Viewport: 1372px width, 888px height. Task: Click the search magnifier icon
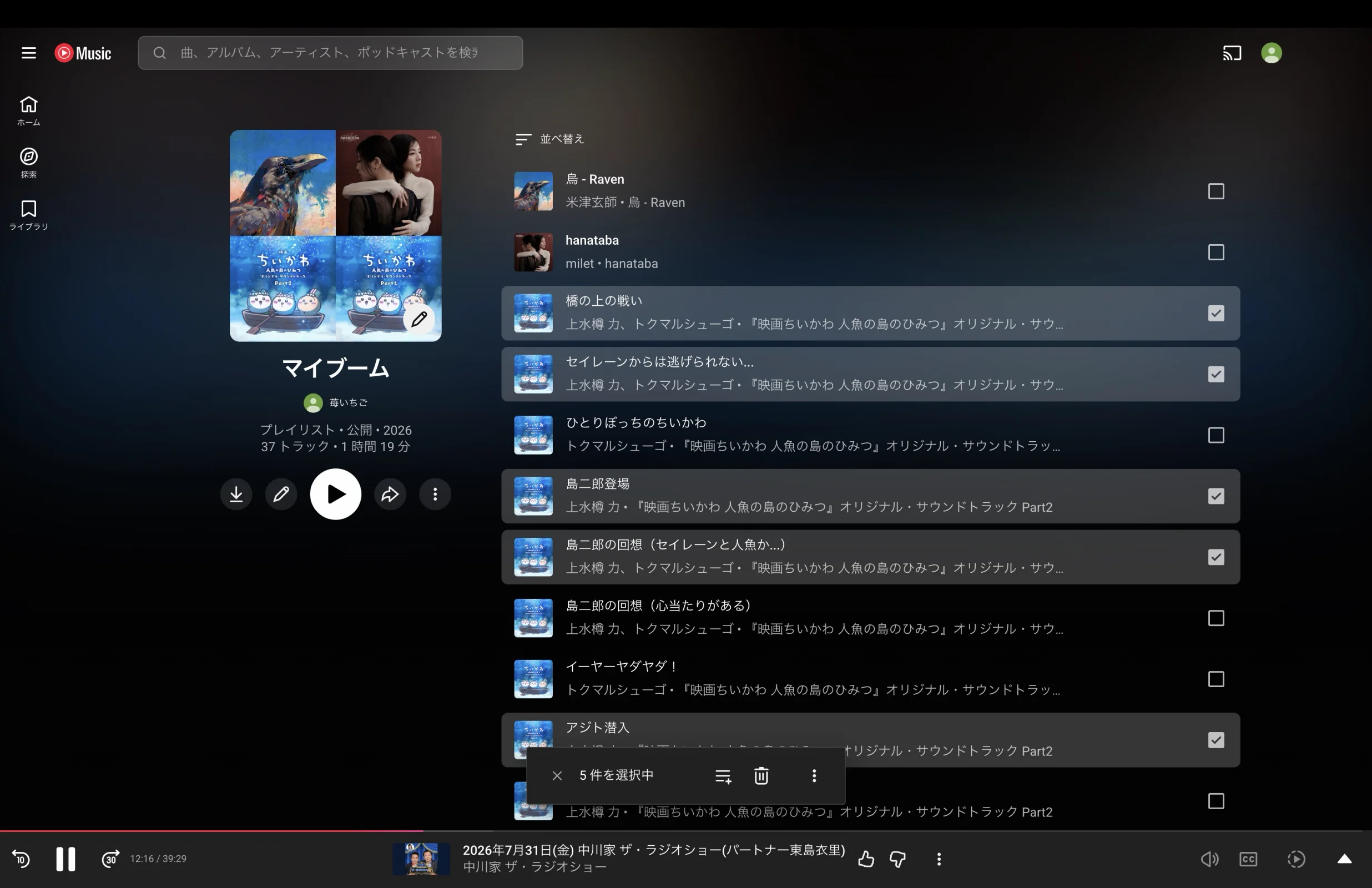(x=160, y=53)
